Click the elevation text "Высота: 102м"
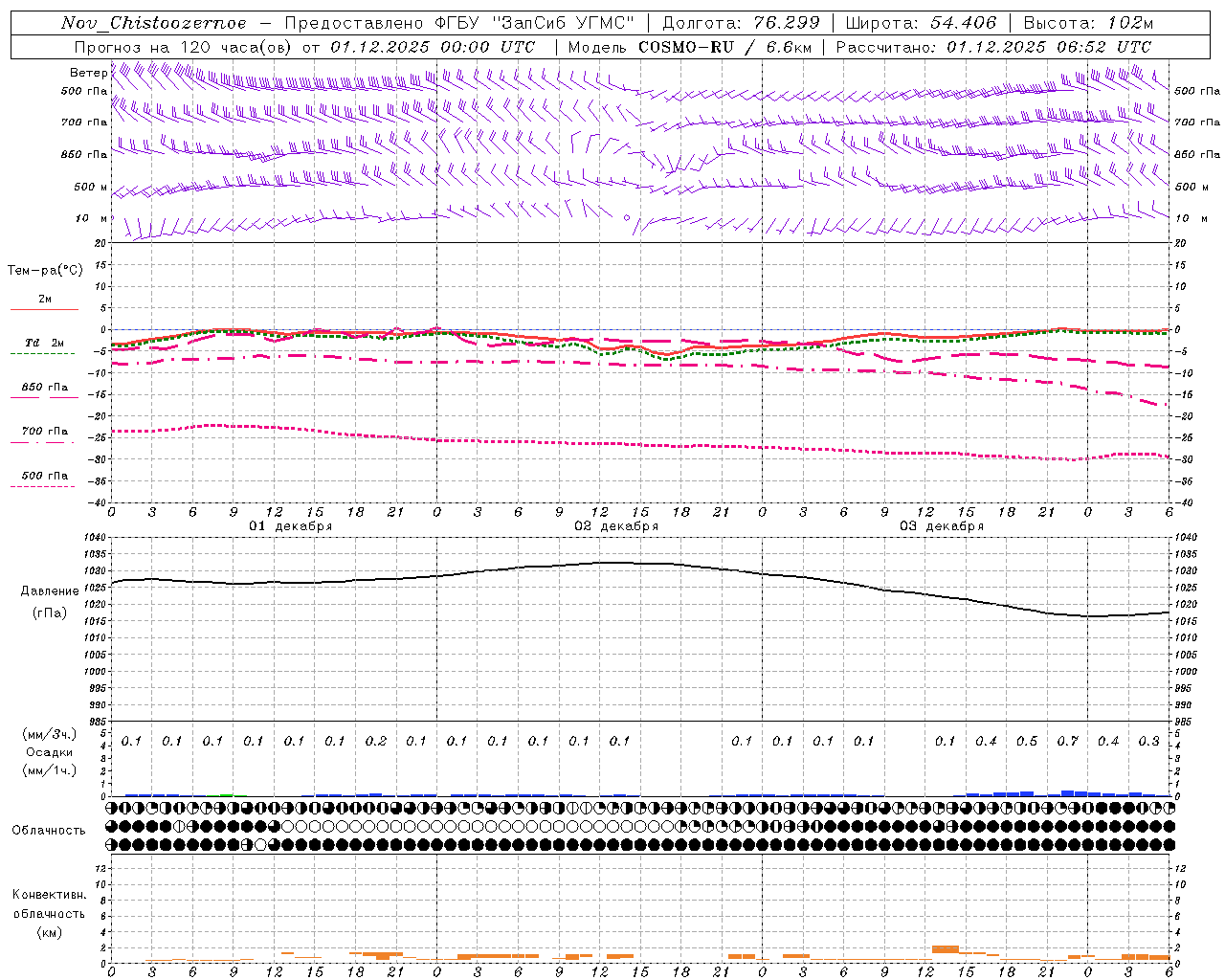 (1088, 23)
